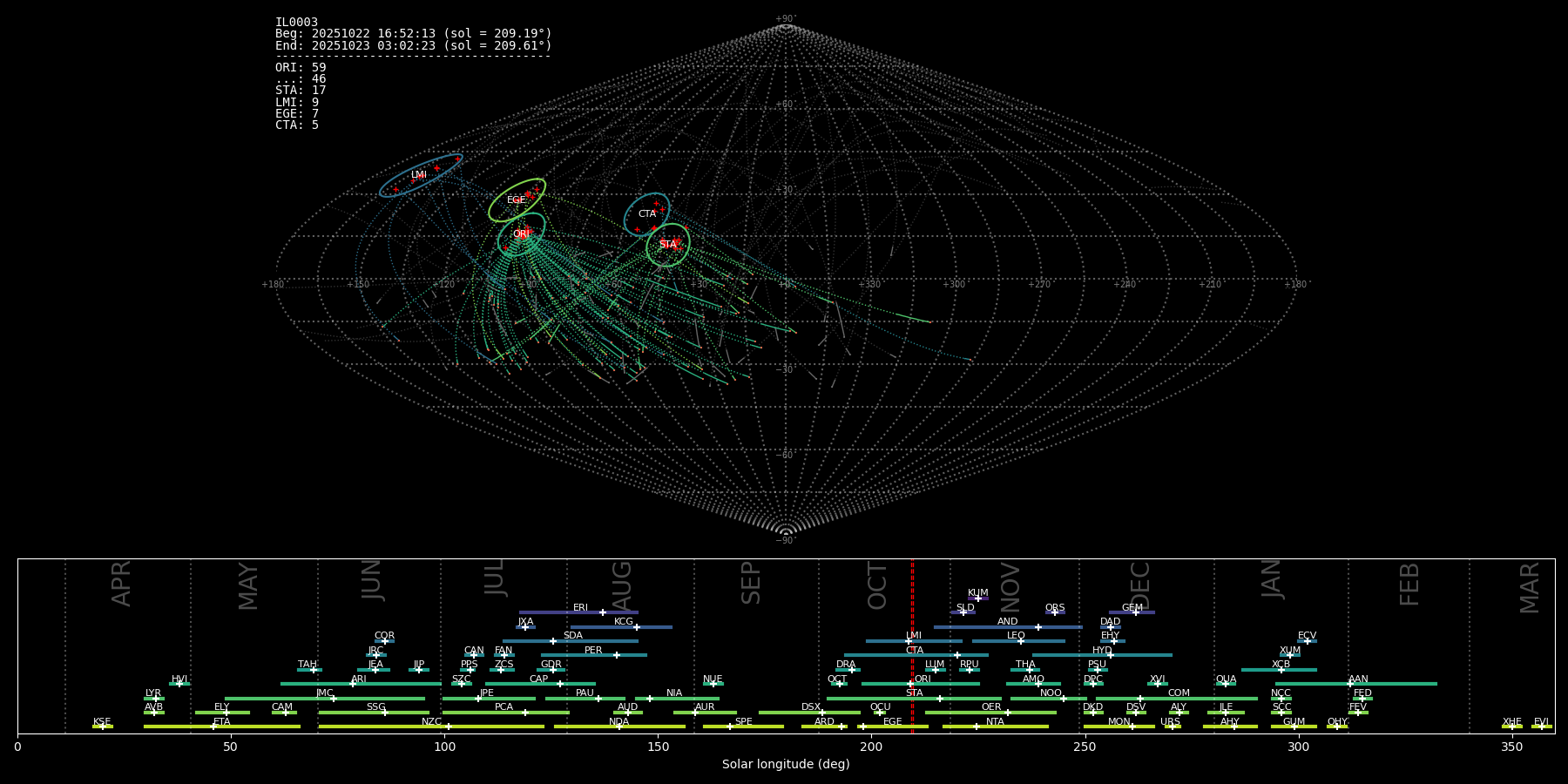Click the GEM shower label in timeline
The image size is (1568, 784).
tap(1132, 608)
